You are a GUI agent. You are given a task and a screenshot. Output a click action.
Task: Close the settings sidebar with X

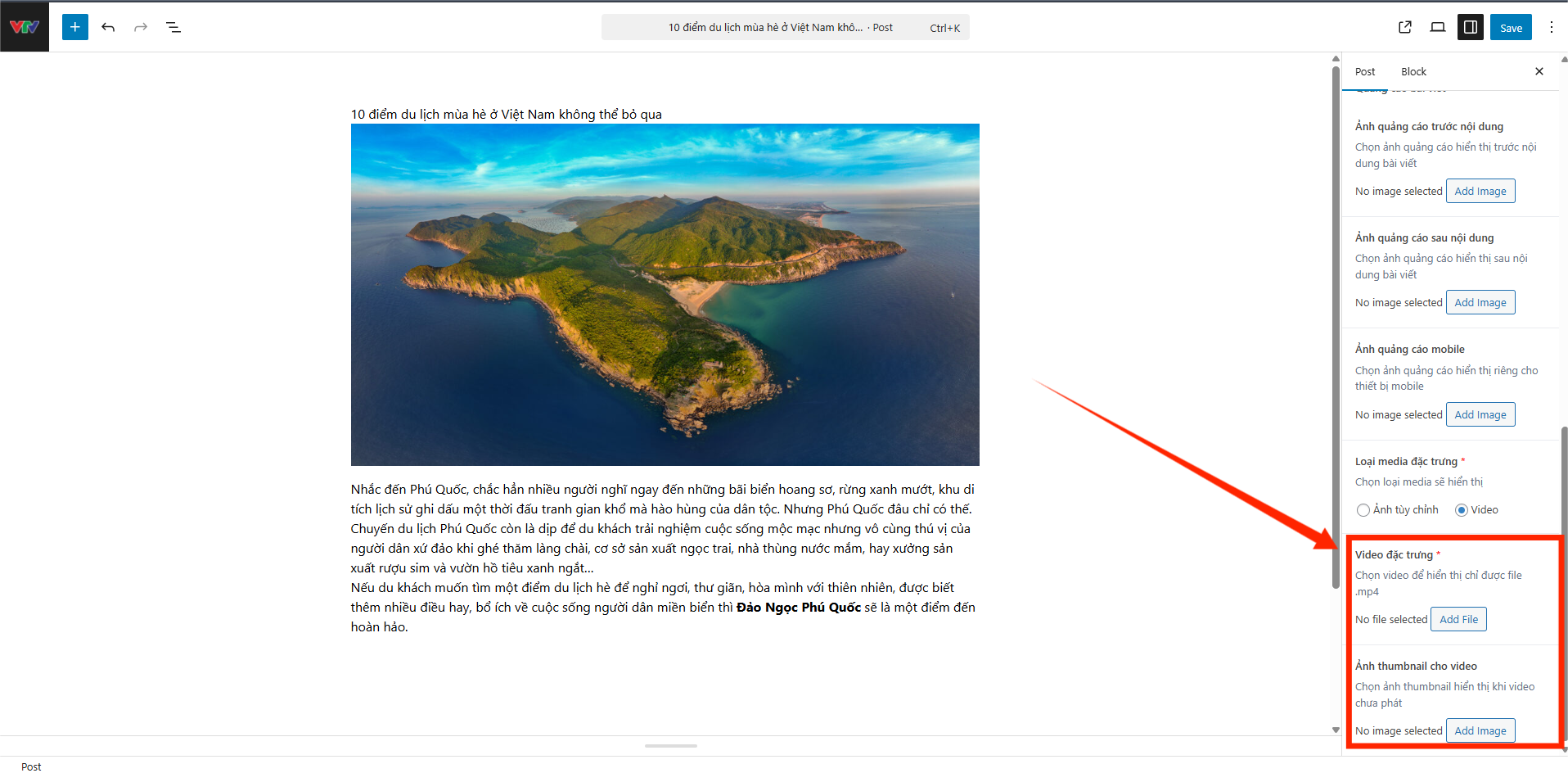1539,71
